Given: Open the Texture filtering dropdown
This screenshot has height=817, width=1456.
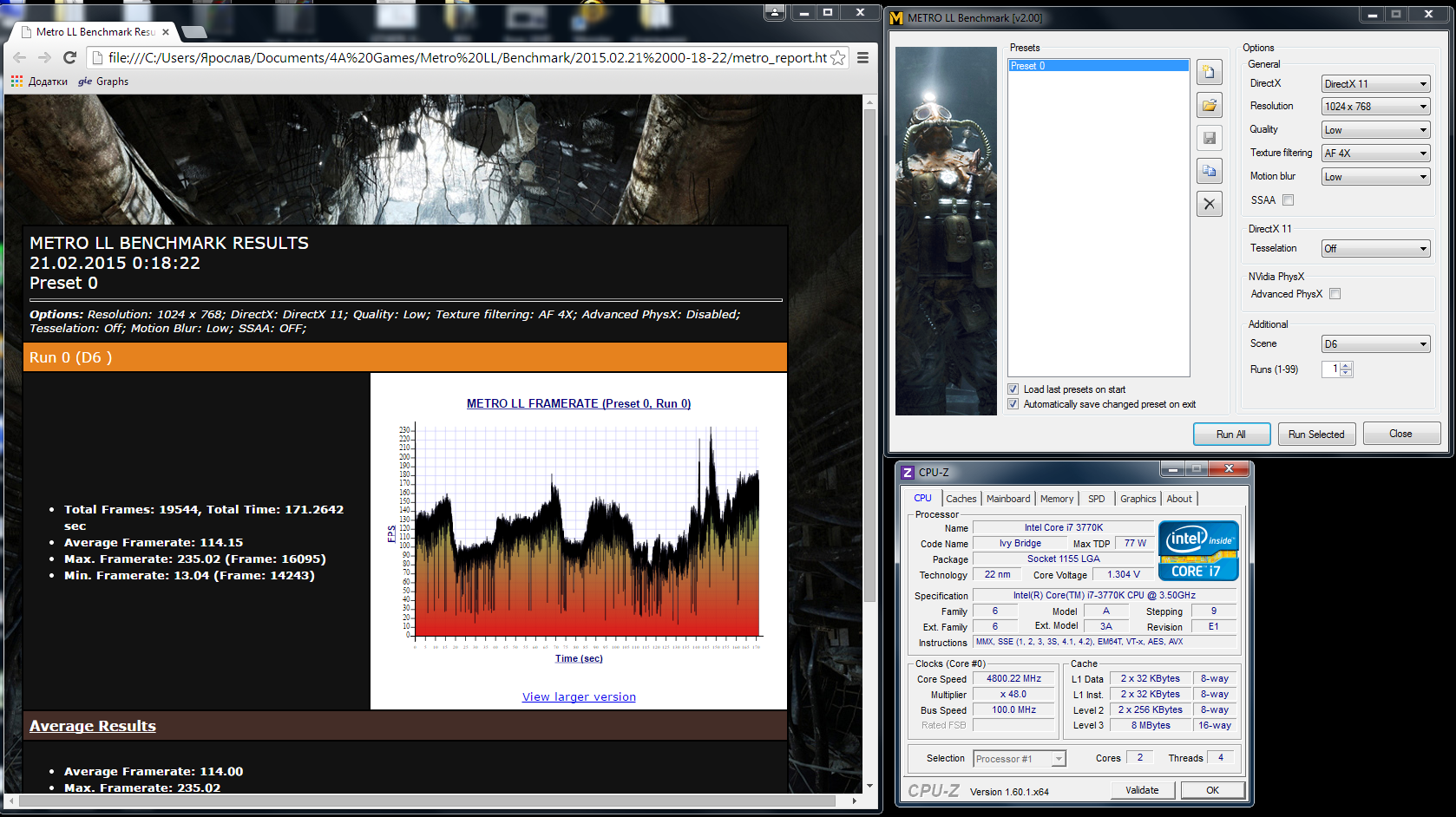Looking at the screenshot, I should [x=1375, y=154].
